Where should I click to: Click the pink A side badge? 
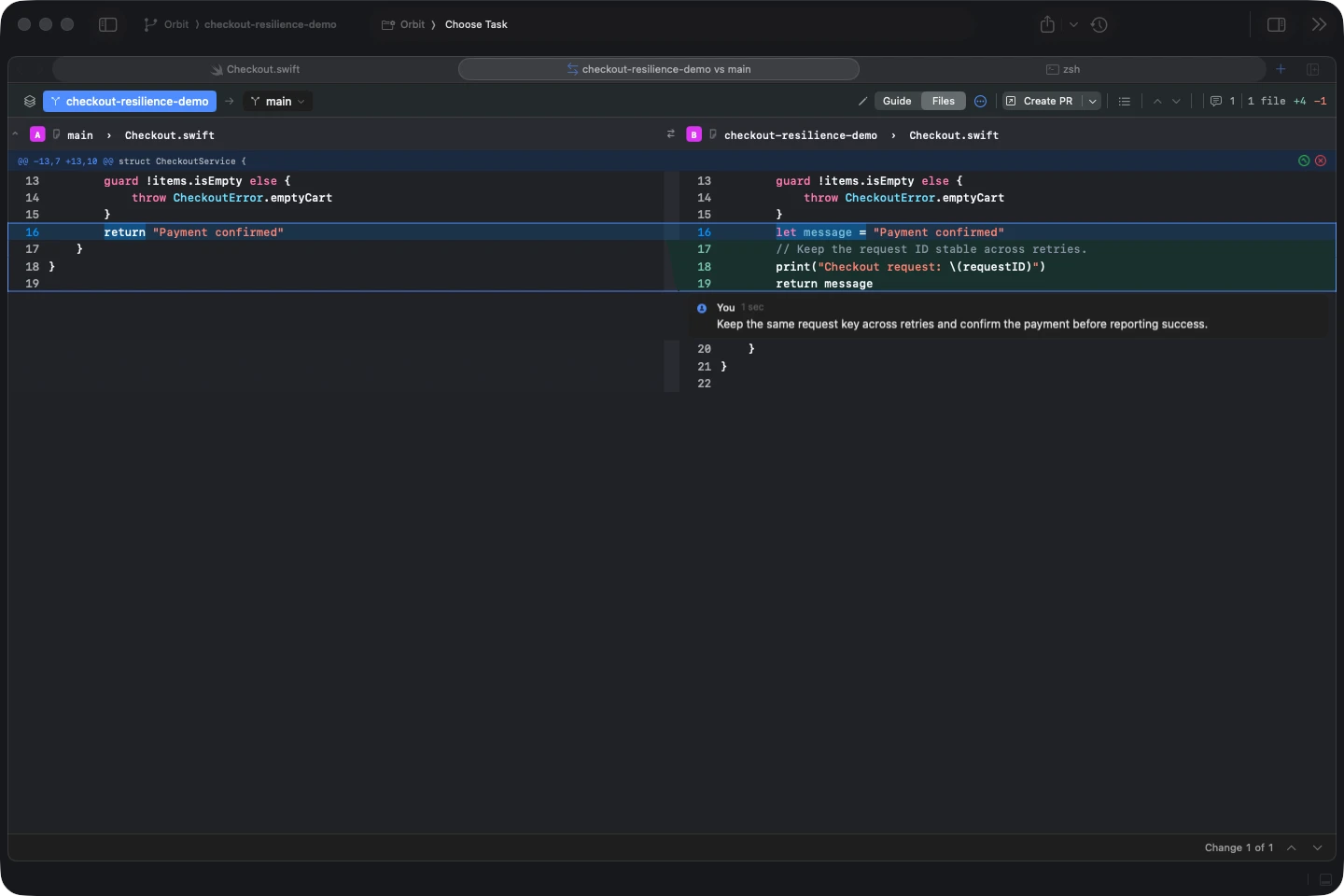(x=37, y=134)
